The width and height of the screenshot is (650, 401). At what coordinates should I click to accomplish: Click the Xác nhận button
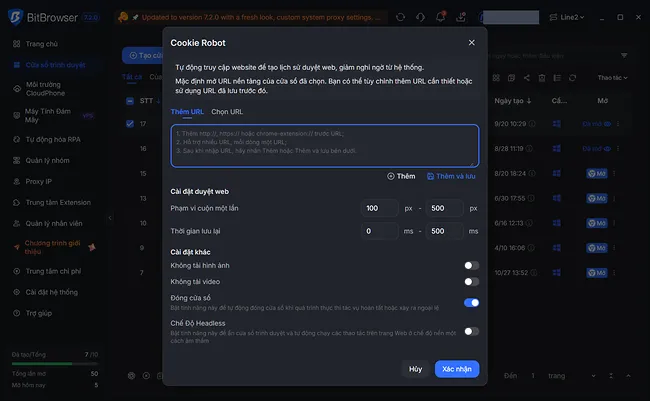(x=457, y=369)
